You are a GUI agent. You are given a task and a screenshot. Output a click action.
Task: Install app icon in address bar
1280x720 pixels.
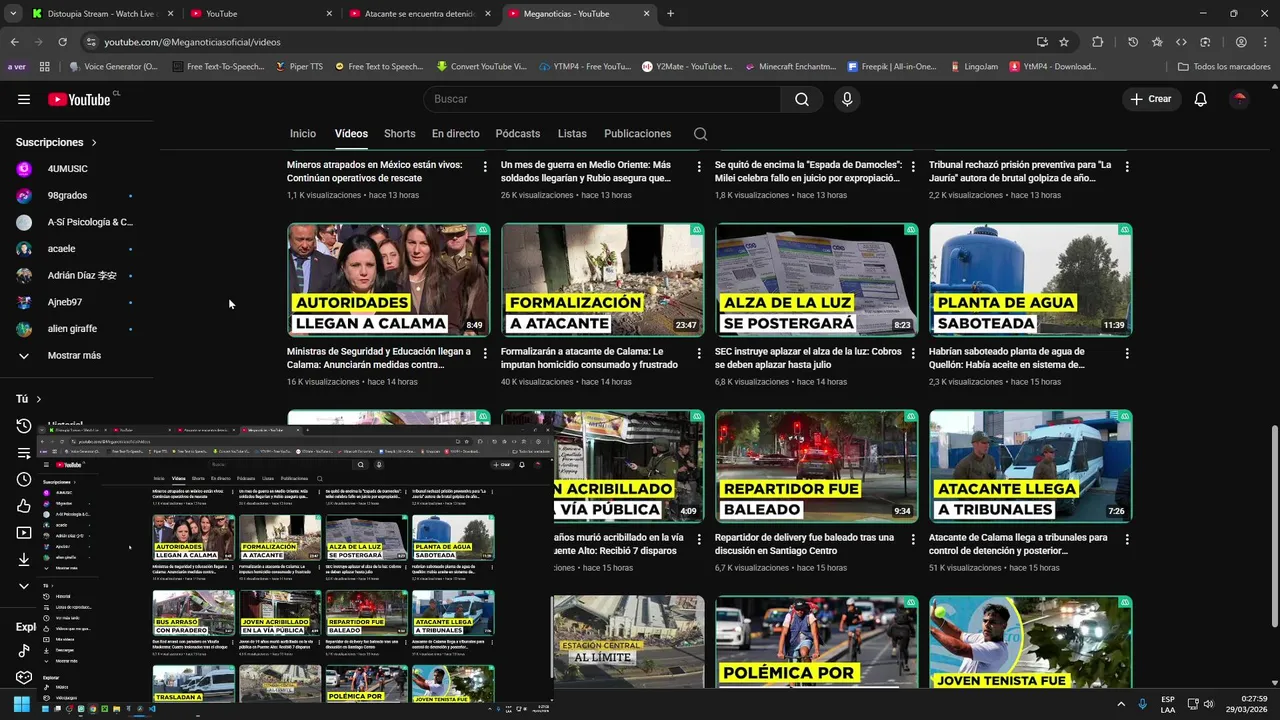(x=1042, y=42)
